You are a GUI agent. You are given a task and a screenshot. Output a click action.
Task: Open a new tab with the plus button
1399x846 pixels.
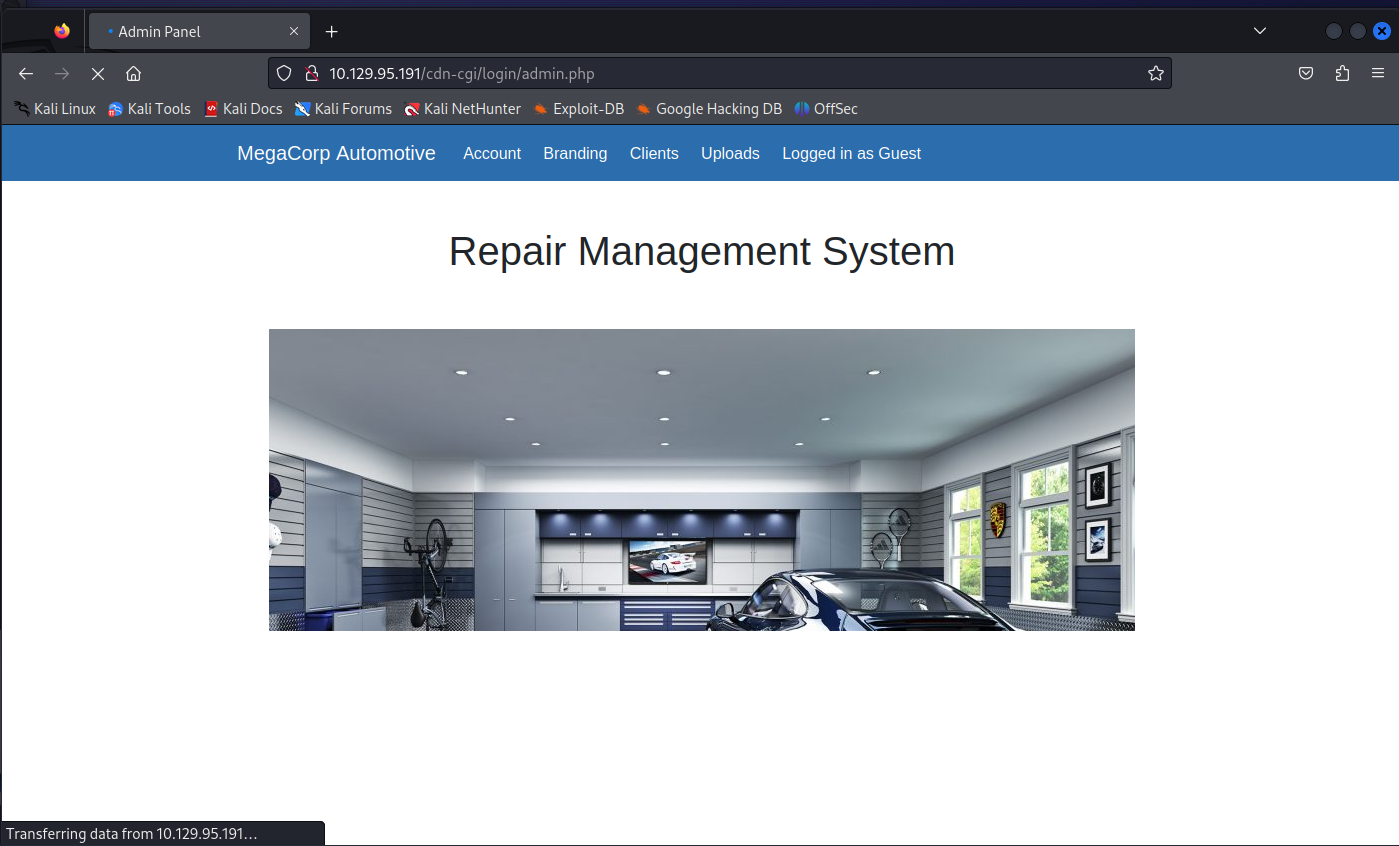click(x=332, y=31)
